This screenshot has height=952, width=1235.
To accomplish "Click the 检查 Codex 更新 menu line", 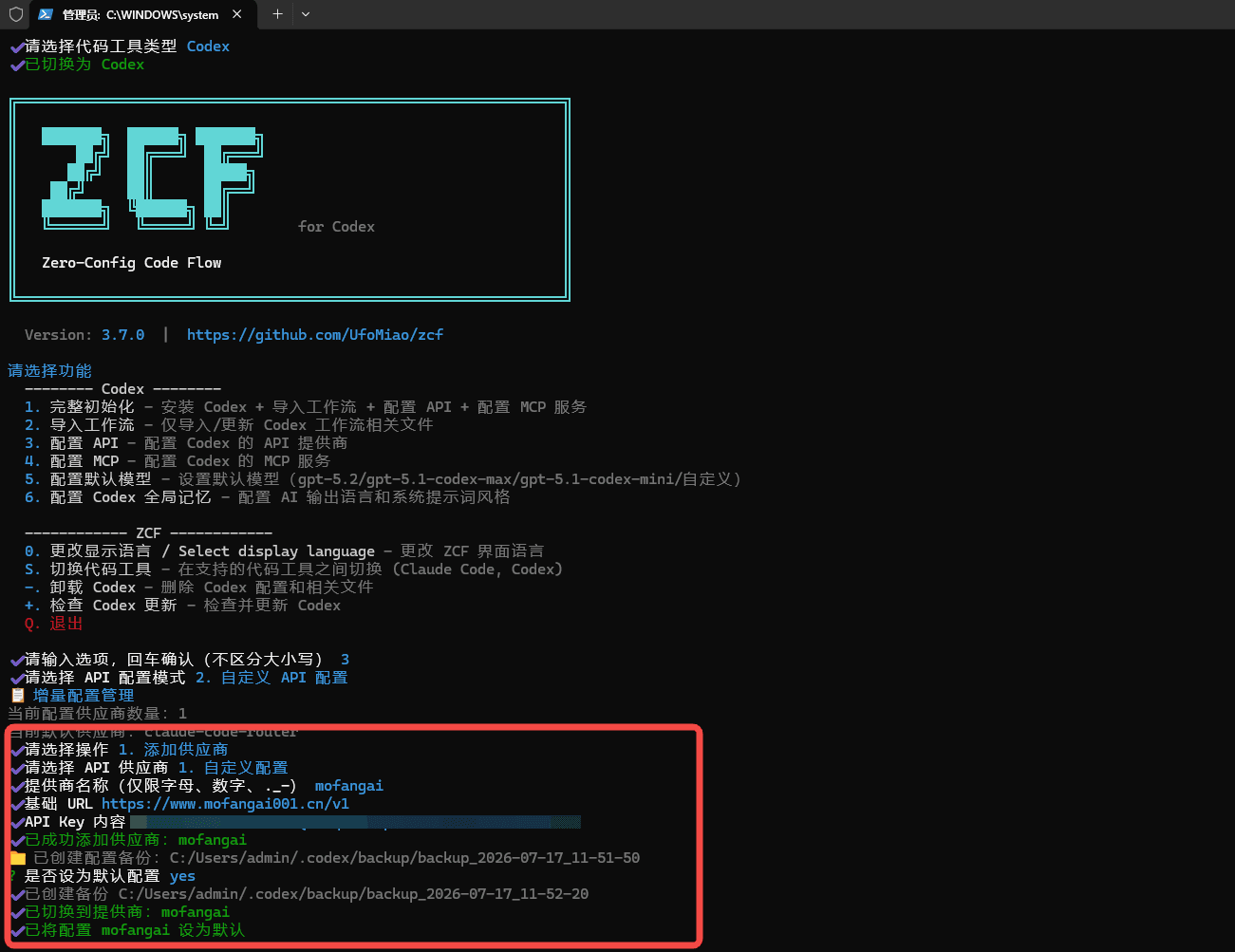I will (x=182, y=606).
